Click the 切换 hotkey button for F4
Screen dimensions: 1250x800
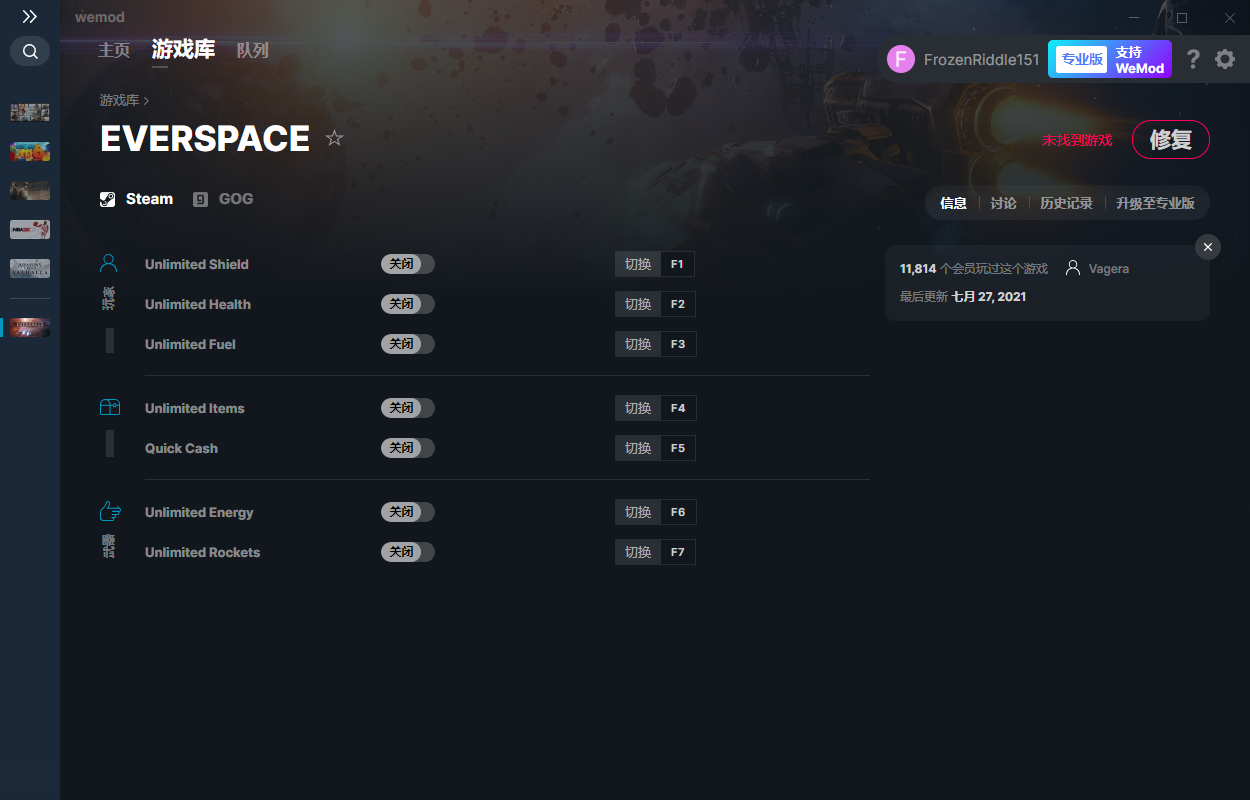[x=638, y=408]
